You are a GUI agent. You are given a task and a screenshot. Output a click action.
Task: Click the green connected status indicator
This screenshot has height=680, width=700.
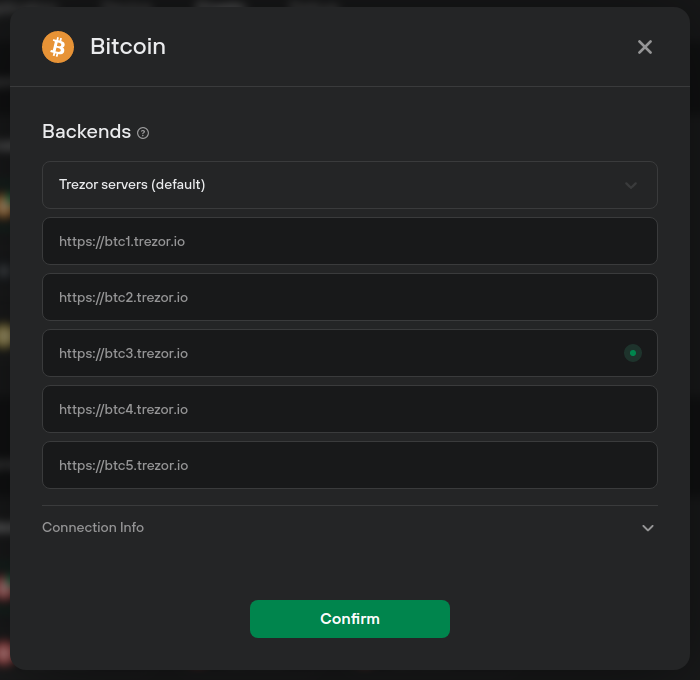[x=633, y=353]
